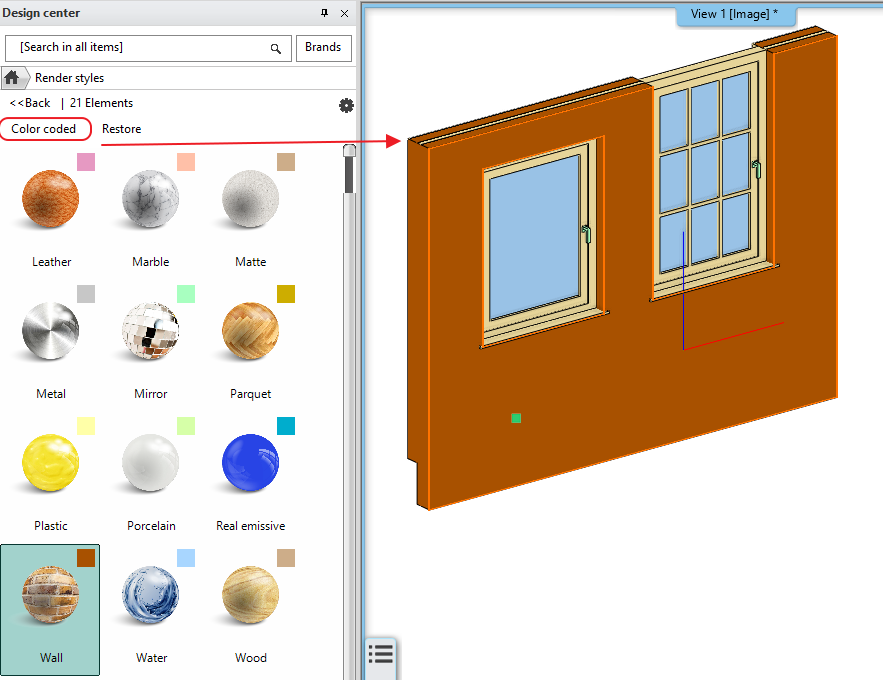Select the Parquet render style sphere

(x=251, y=331)
